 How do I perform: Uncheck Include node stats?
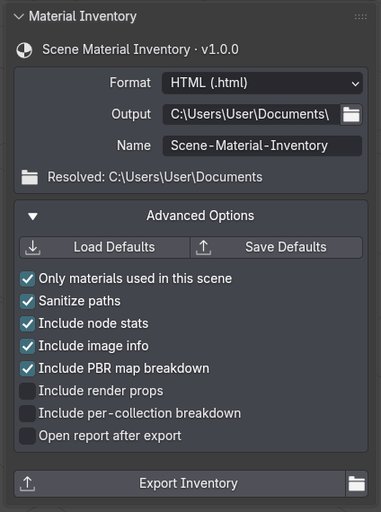coord(27,324)
